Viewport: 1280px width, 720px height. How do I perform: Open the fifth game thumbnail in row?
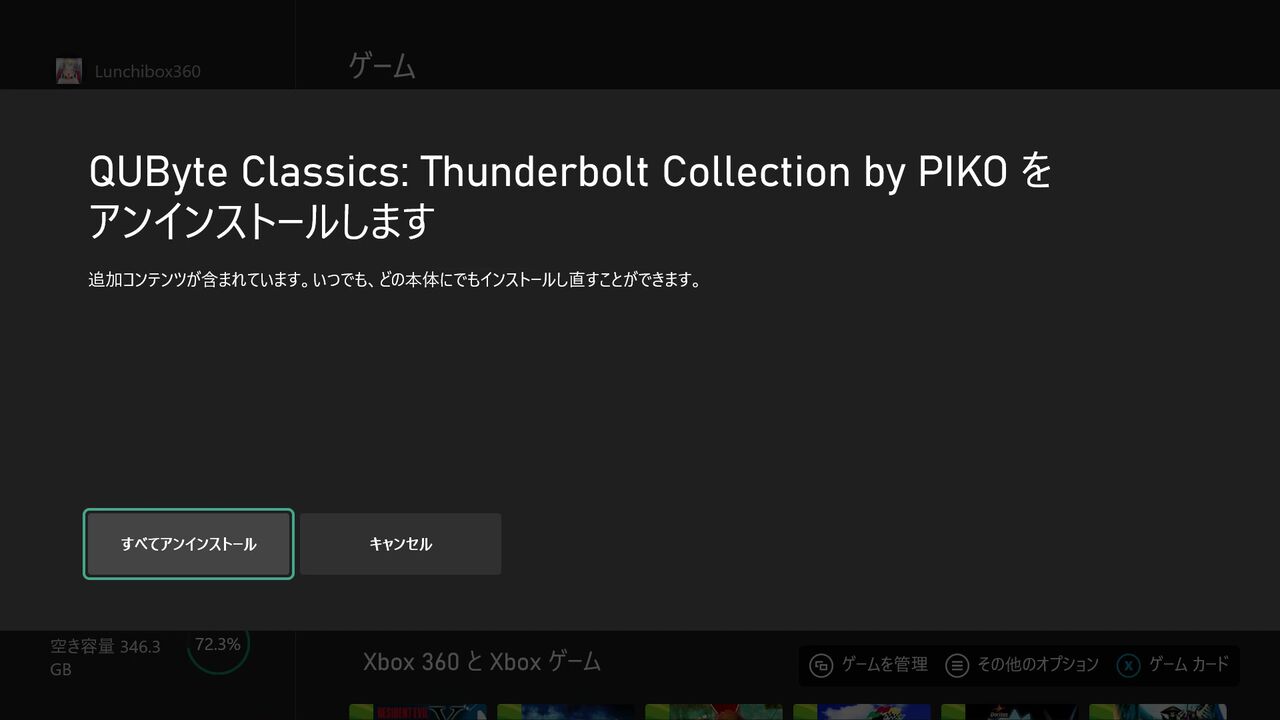point(1010,712)
